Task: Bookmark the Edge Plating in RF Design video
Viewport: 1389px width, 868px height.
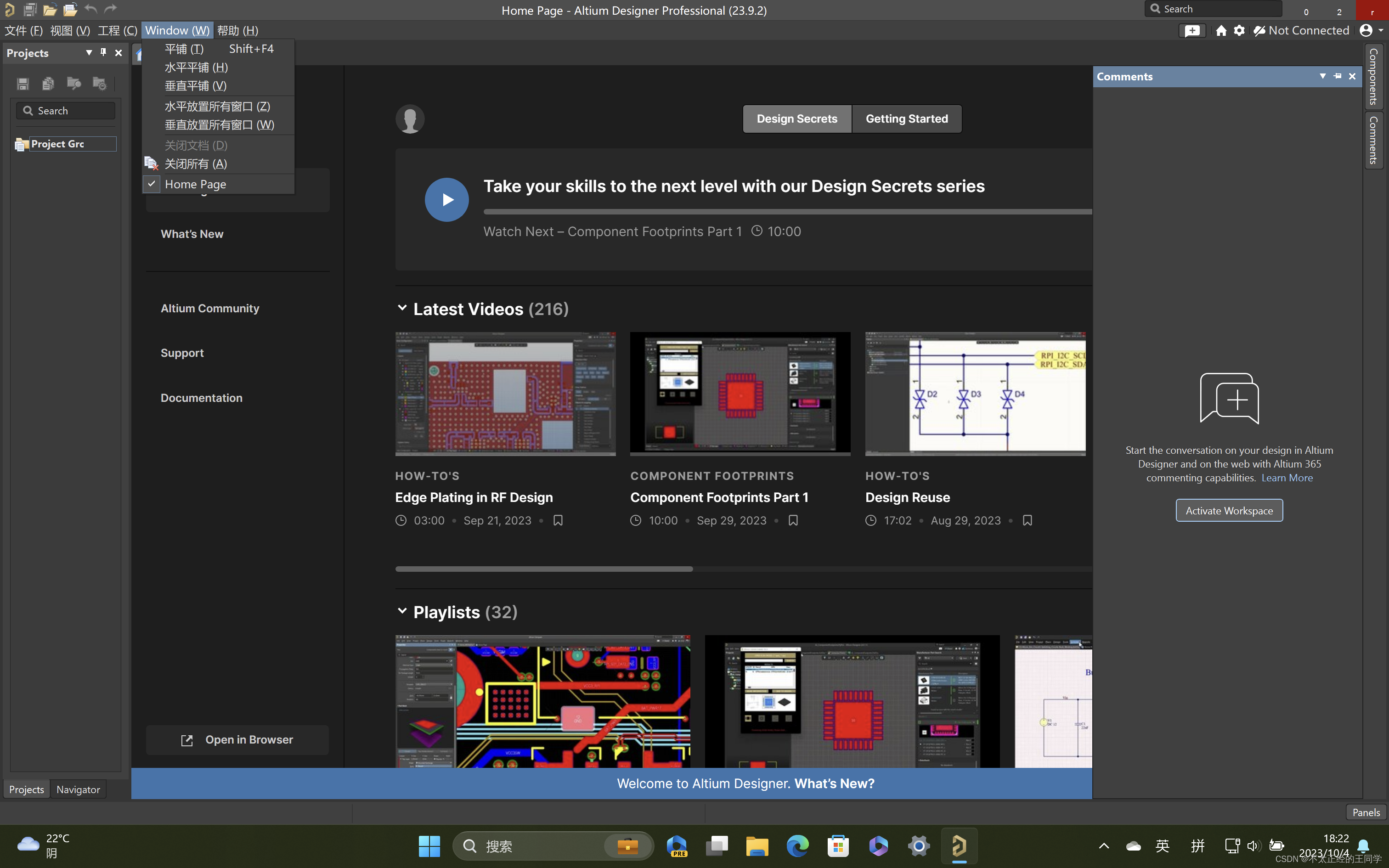Action: tap(558, 520)
